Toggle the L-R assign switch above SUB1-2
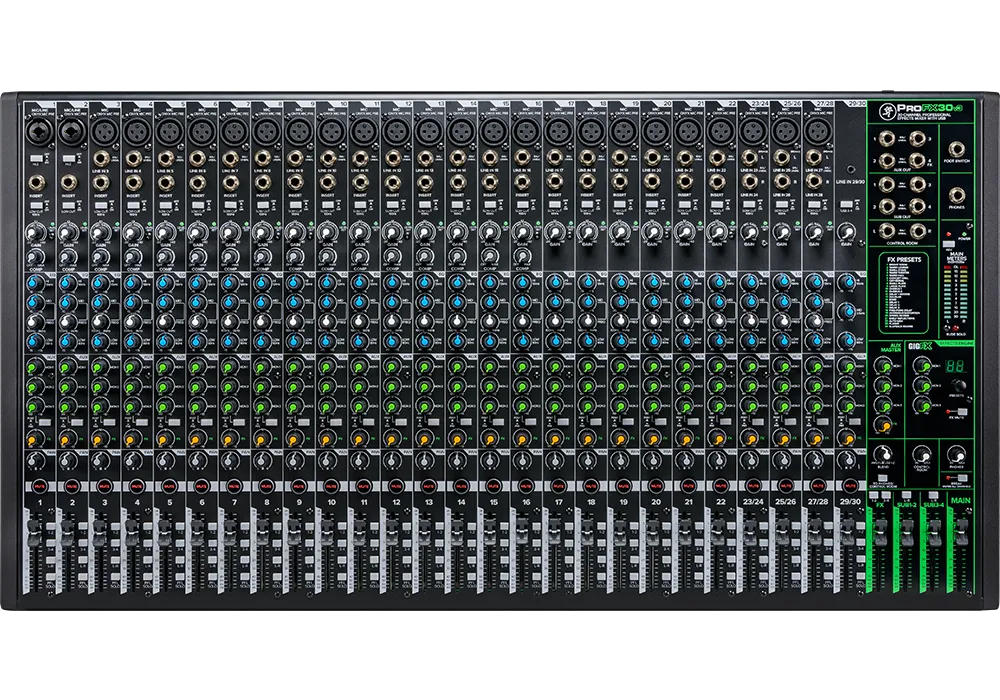1000x700 pixels. [906, 494]
